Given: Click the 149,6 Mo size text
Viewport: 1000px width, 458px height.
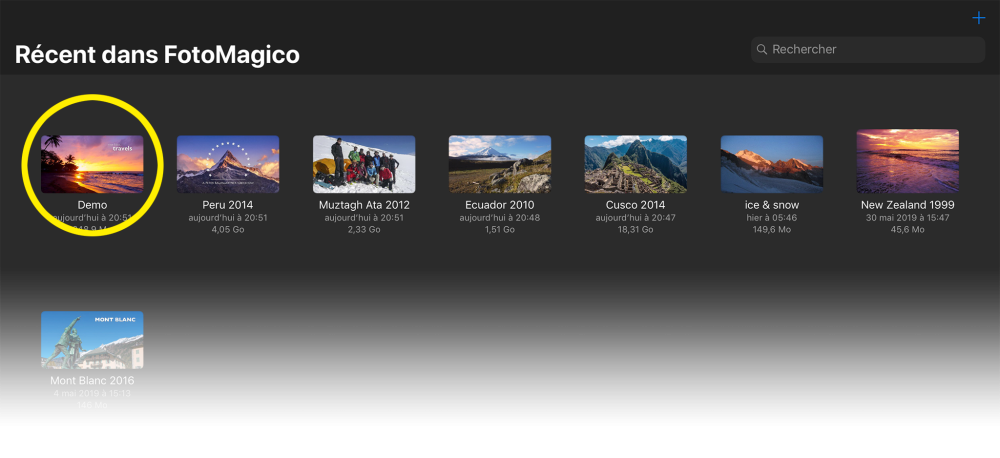Looking at the screenshot, I should point(772,230).
